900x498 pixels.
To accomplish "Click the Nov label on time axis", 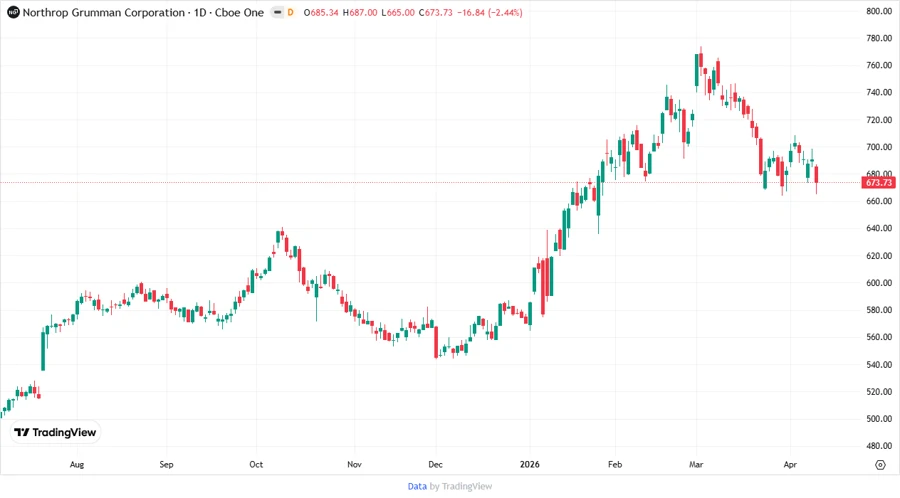I will coord(354,464).
